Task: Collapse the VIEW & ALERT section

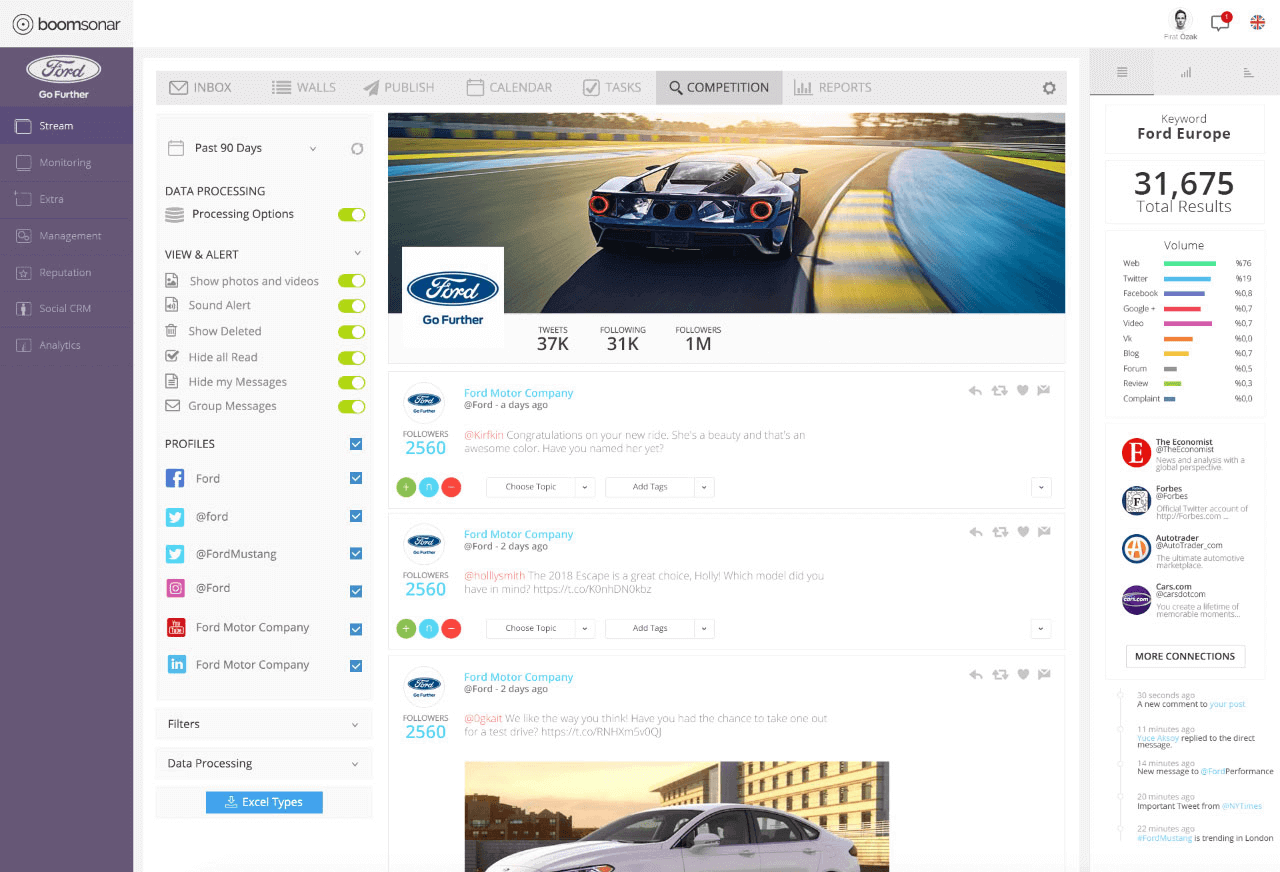Action: [x=357, y=254]
